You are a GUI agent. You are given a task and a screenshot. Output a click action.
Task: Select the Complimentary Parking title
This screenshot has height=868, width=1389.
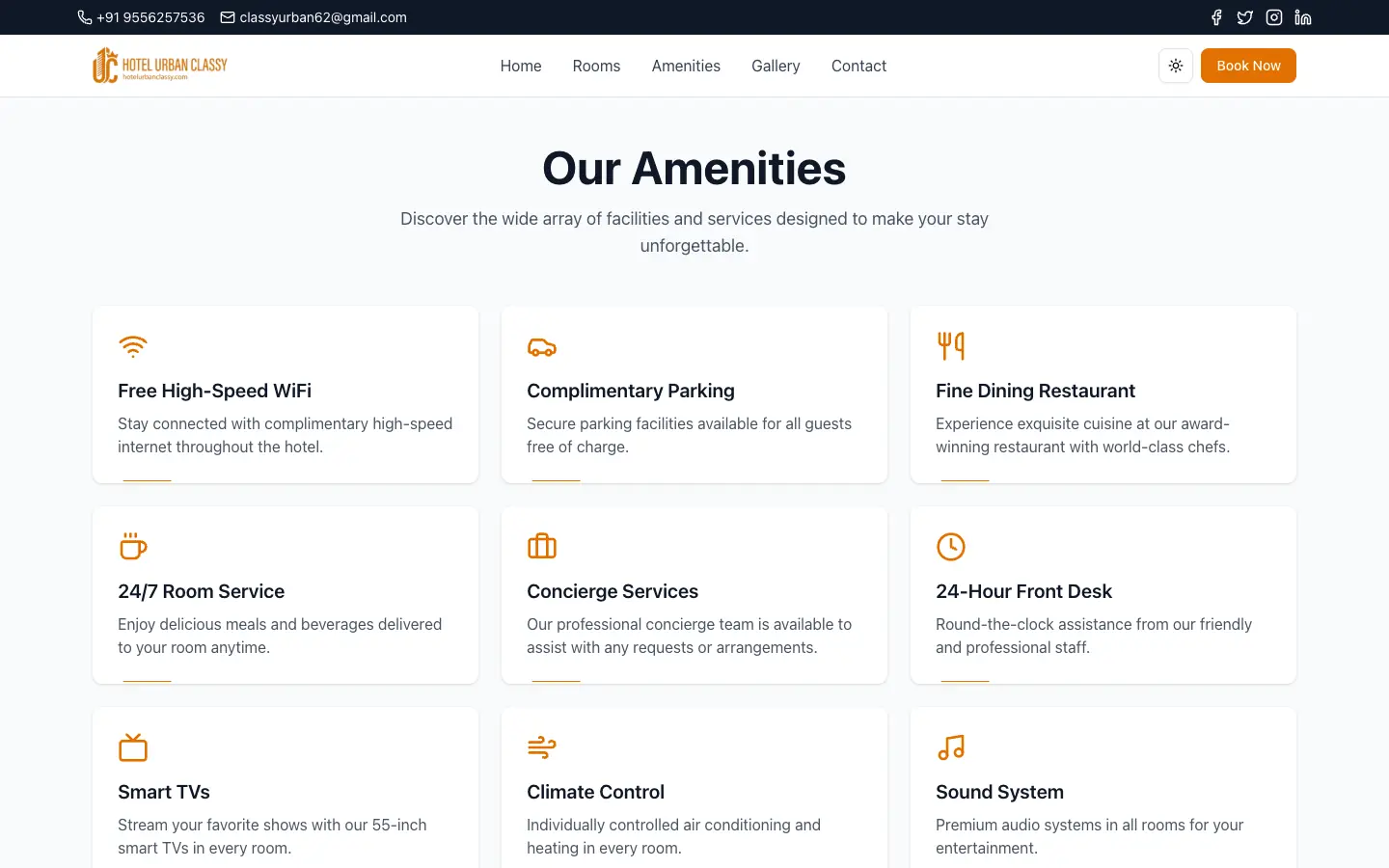pyautogui.click(x=631, y=391)
